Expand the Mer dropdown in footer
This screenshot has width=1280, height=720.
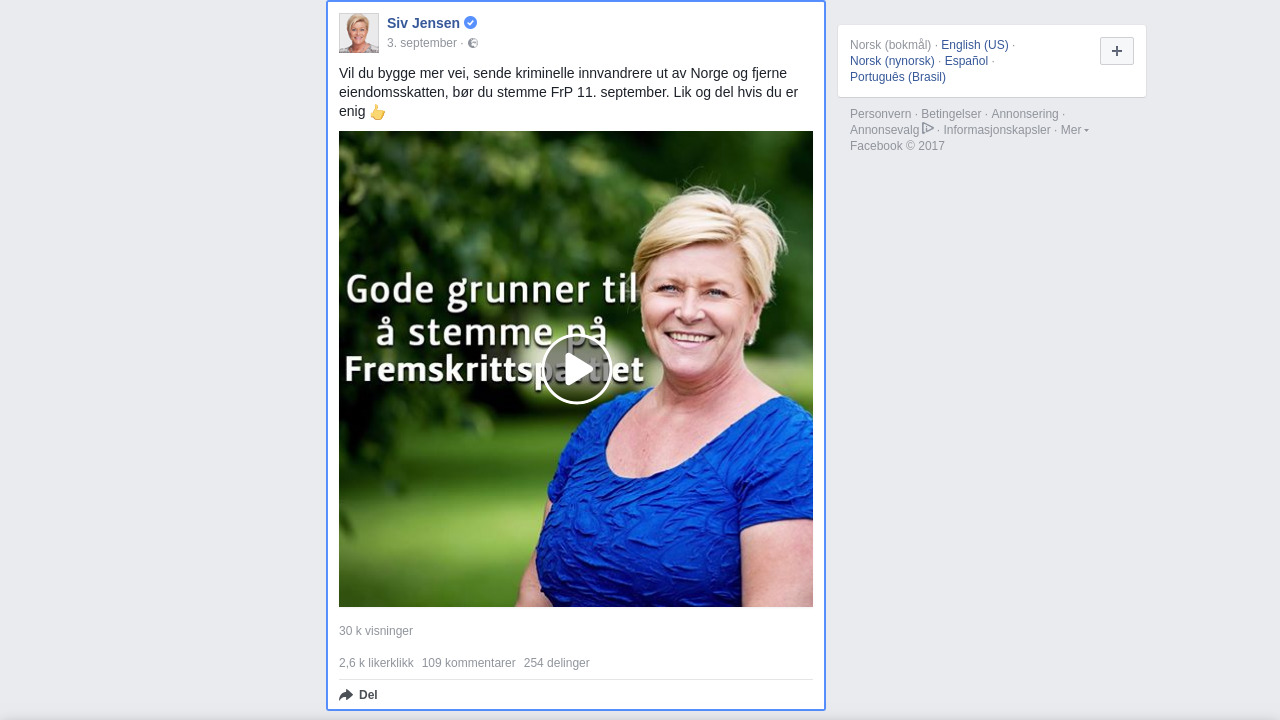click(x=1074, y=130)
